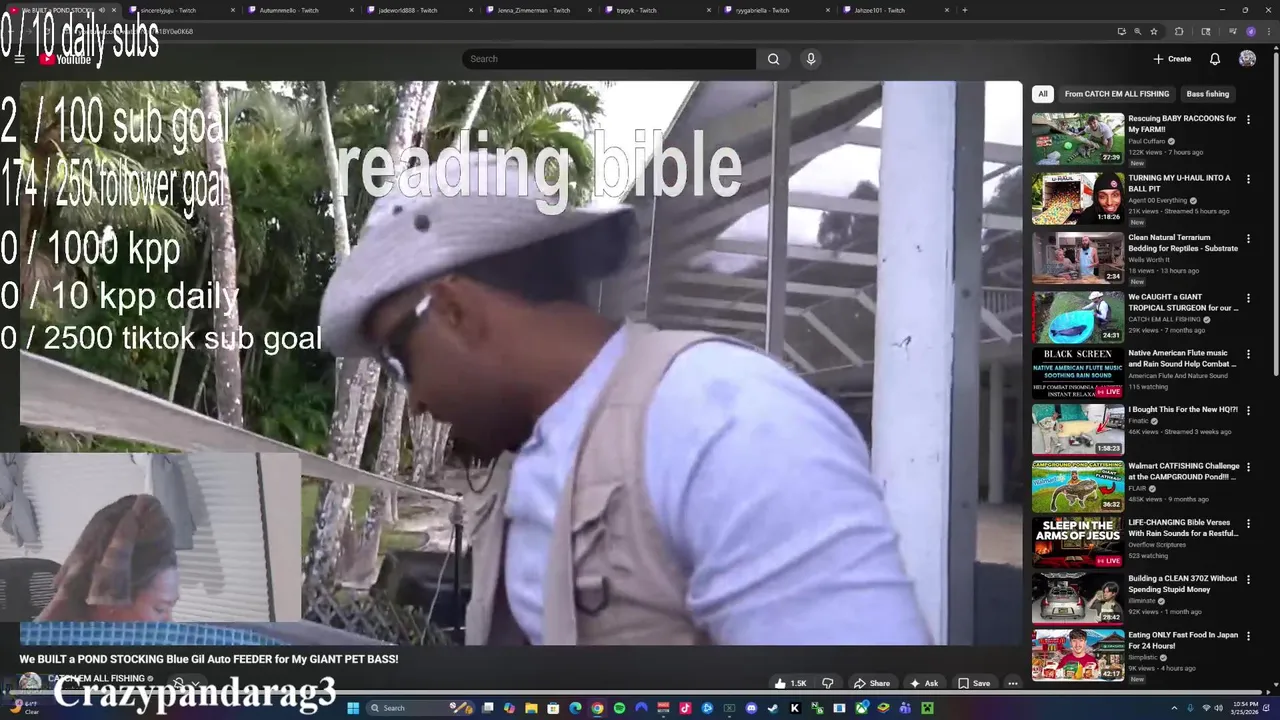Open the three-dot more actions menu below video
The width and height of the screenshot is (1280, 720).
(1012, 684)
